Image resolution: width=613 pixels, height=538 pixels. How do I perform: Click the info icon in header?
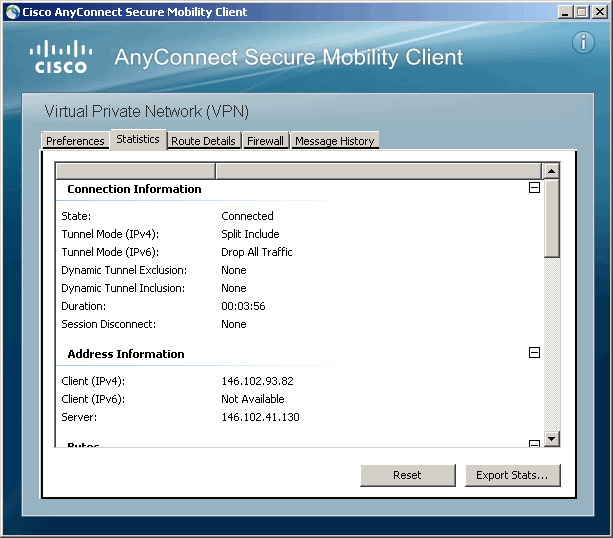tap(583, 43)
